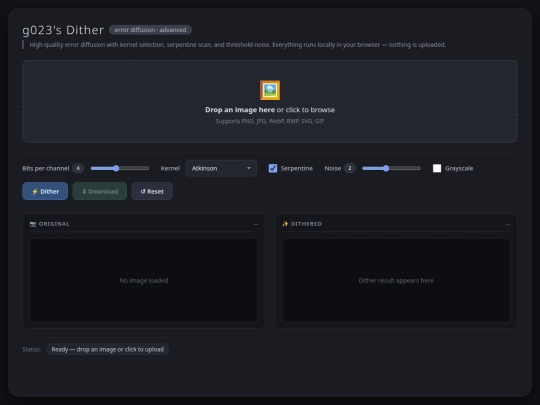The image size is (540, 405).
Task: Disable the Serpentine checkbox
Action: pyautogui.click(x=273, y=168)
